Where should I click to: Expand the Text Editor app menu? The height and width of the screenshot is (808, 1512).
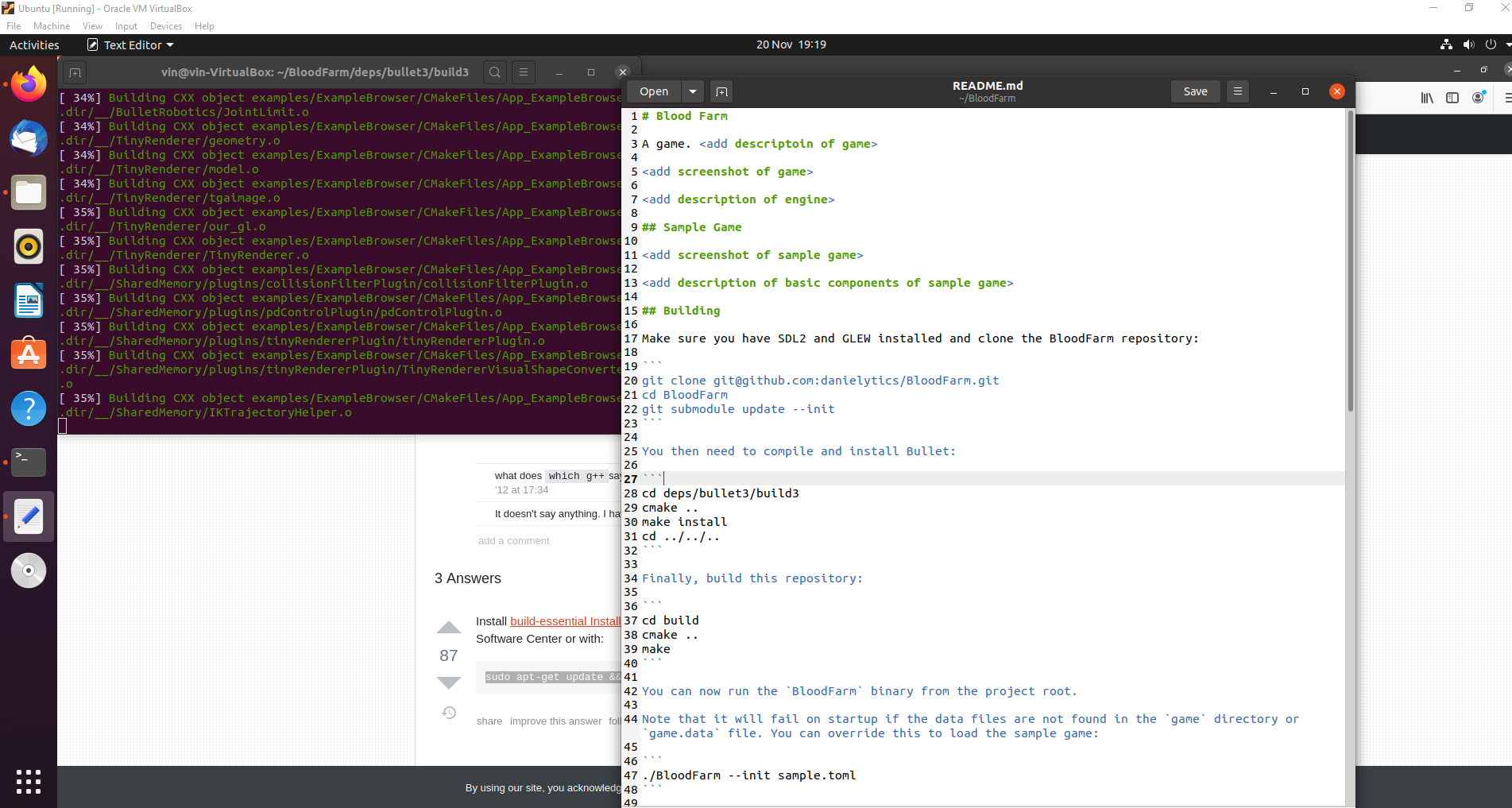[x=130, y=45]
